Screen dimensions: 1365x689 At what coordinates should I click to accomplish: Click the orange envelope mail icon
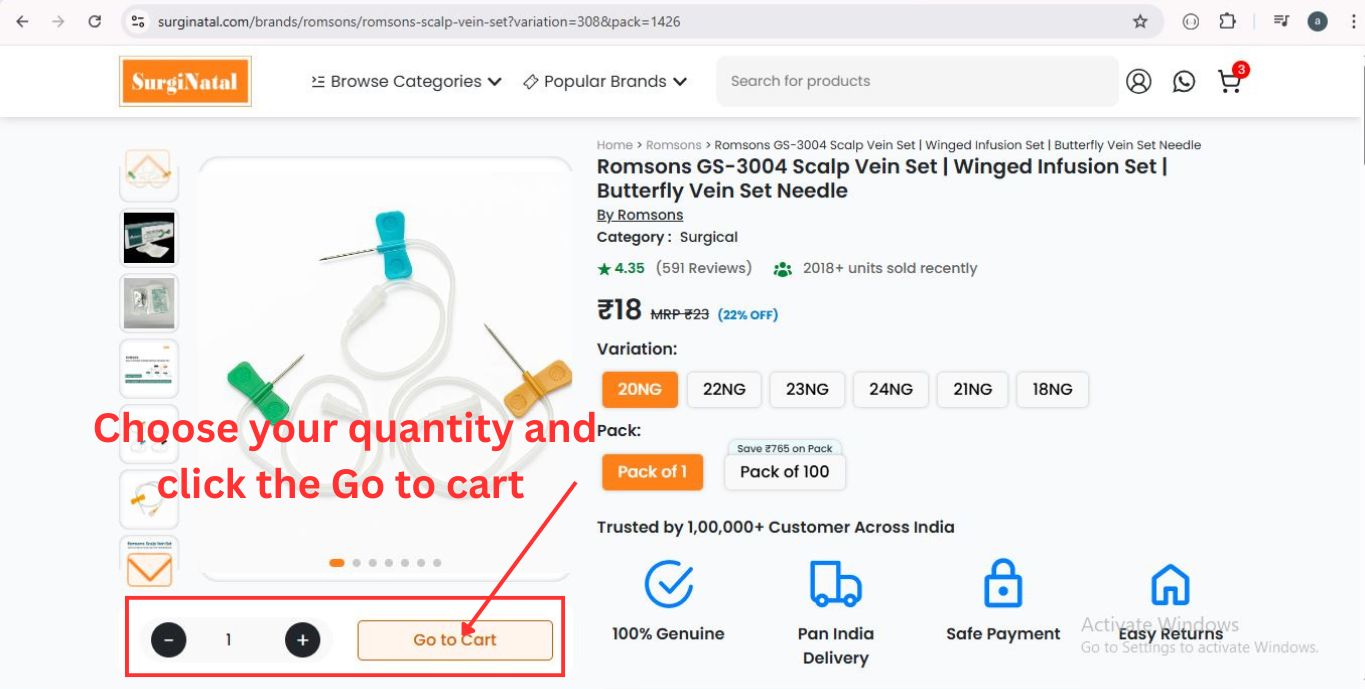point(150,570)
